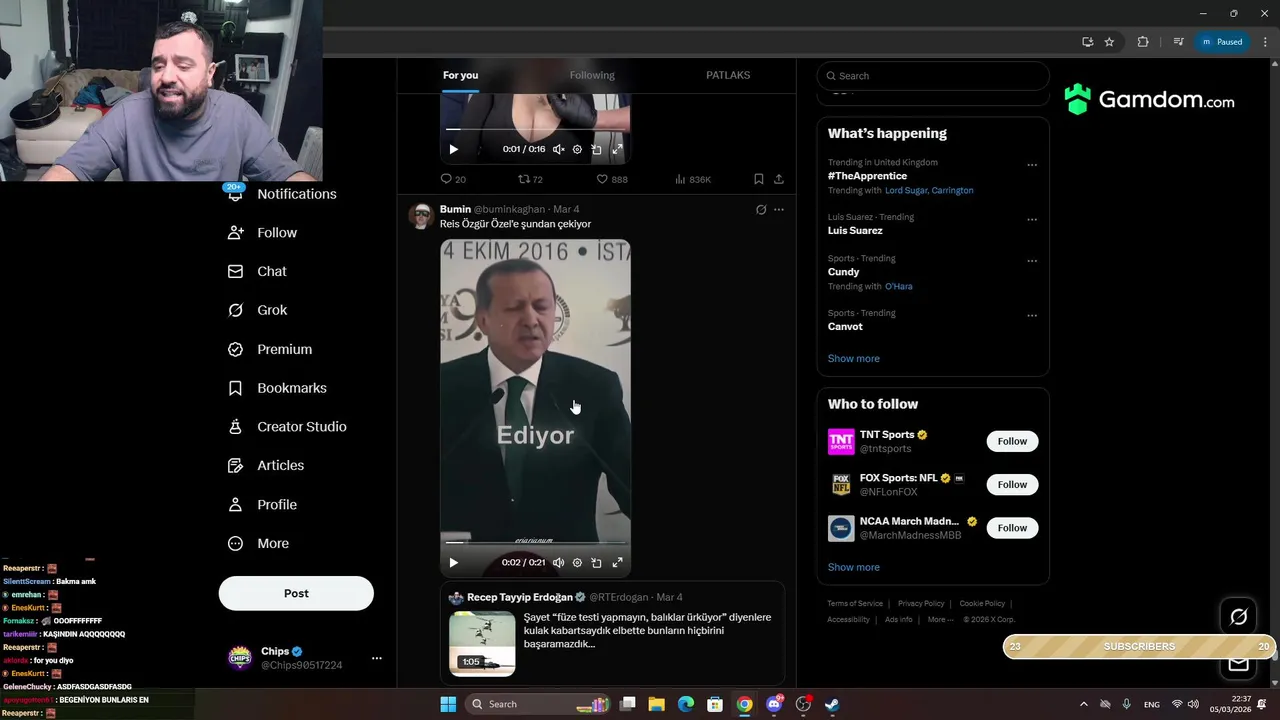Click Show more under What's happening
The image size is (1280, 720).
[x=854, y=359]
